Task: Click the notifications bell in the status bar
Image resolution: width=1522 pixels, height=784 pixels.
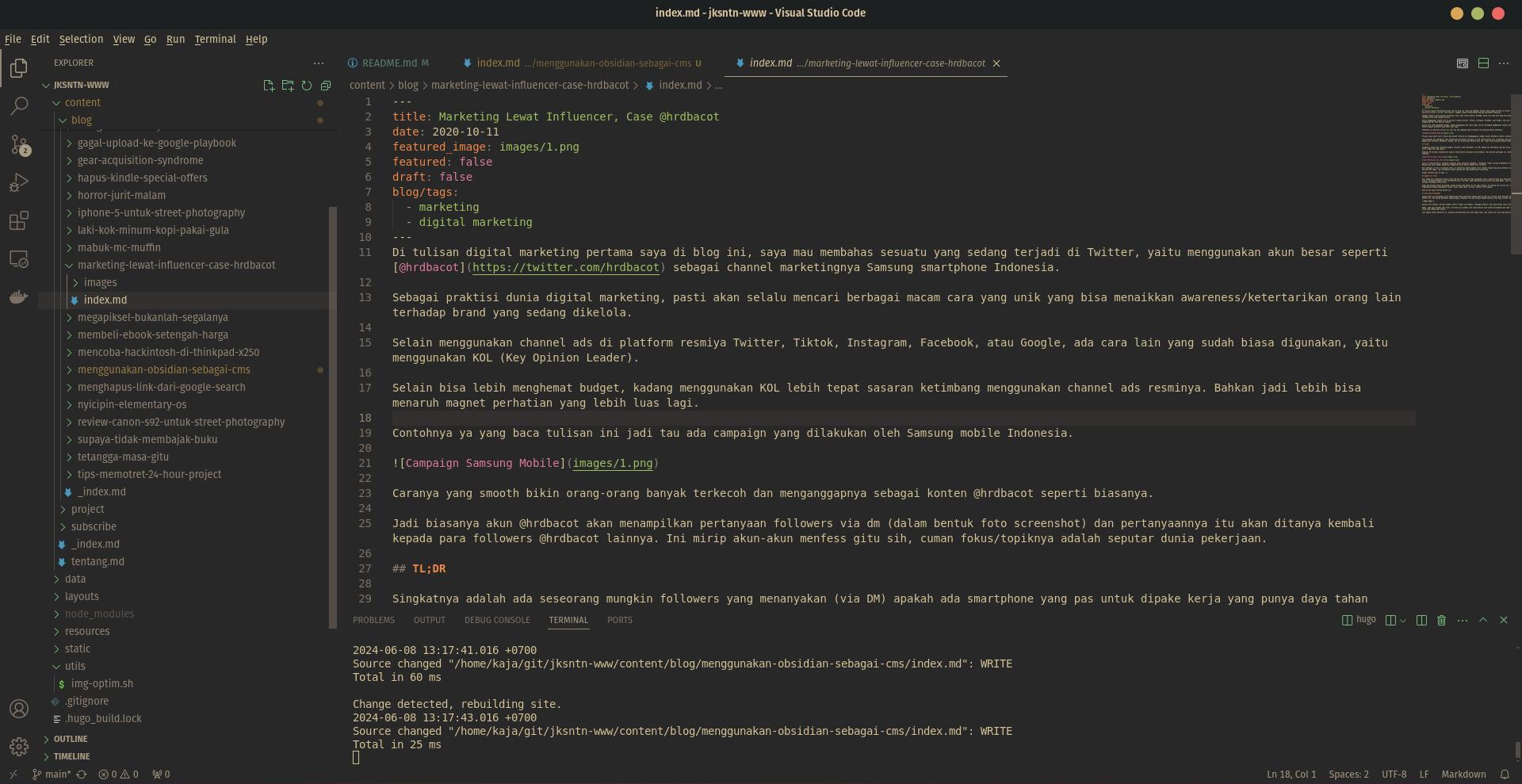Action: (1505, 774)
